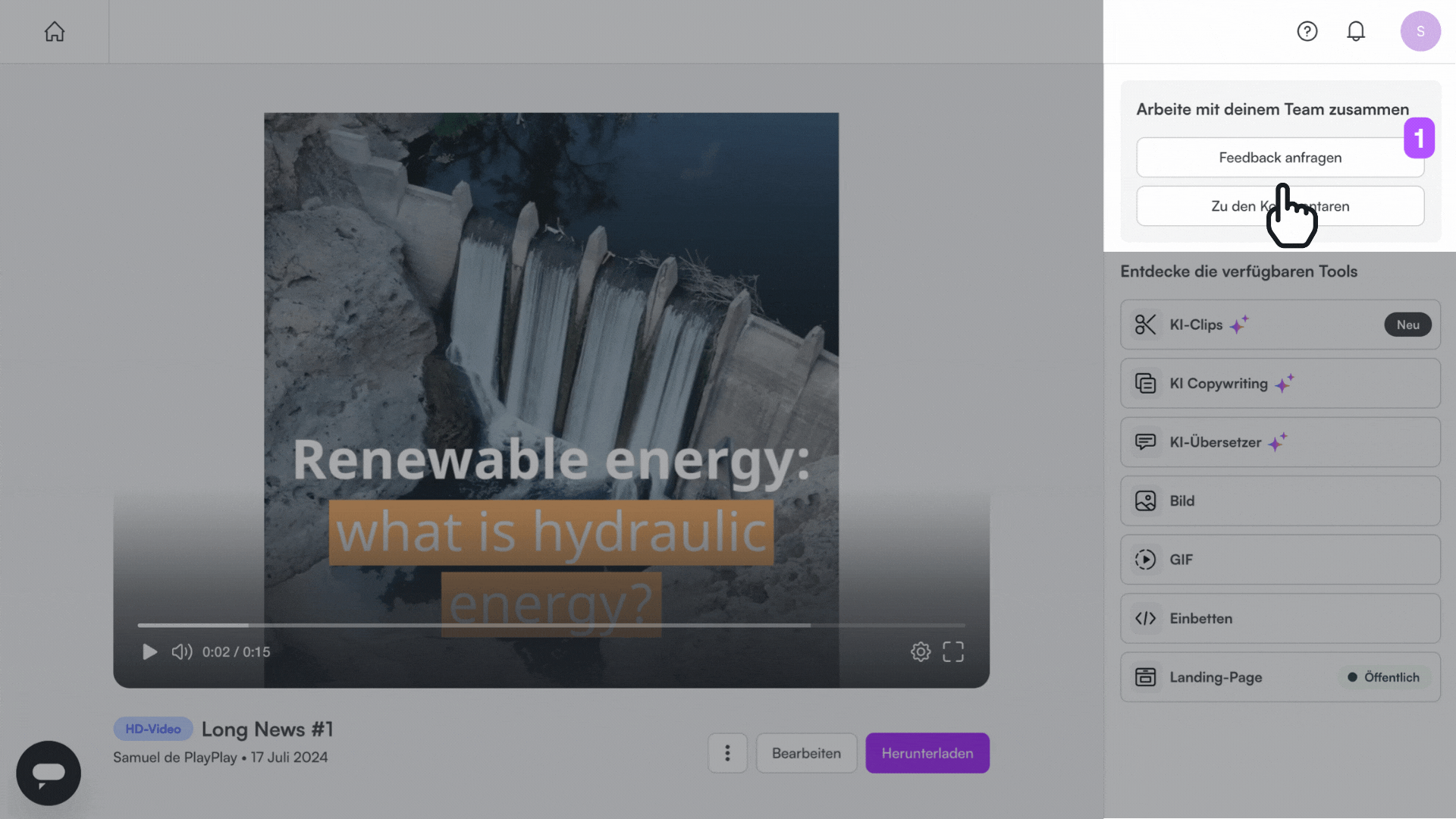The image size is (1456, 819).
Task: Switch video to fullscreen
Action: point(953,652)
